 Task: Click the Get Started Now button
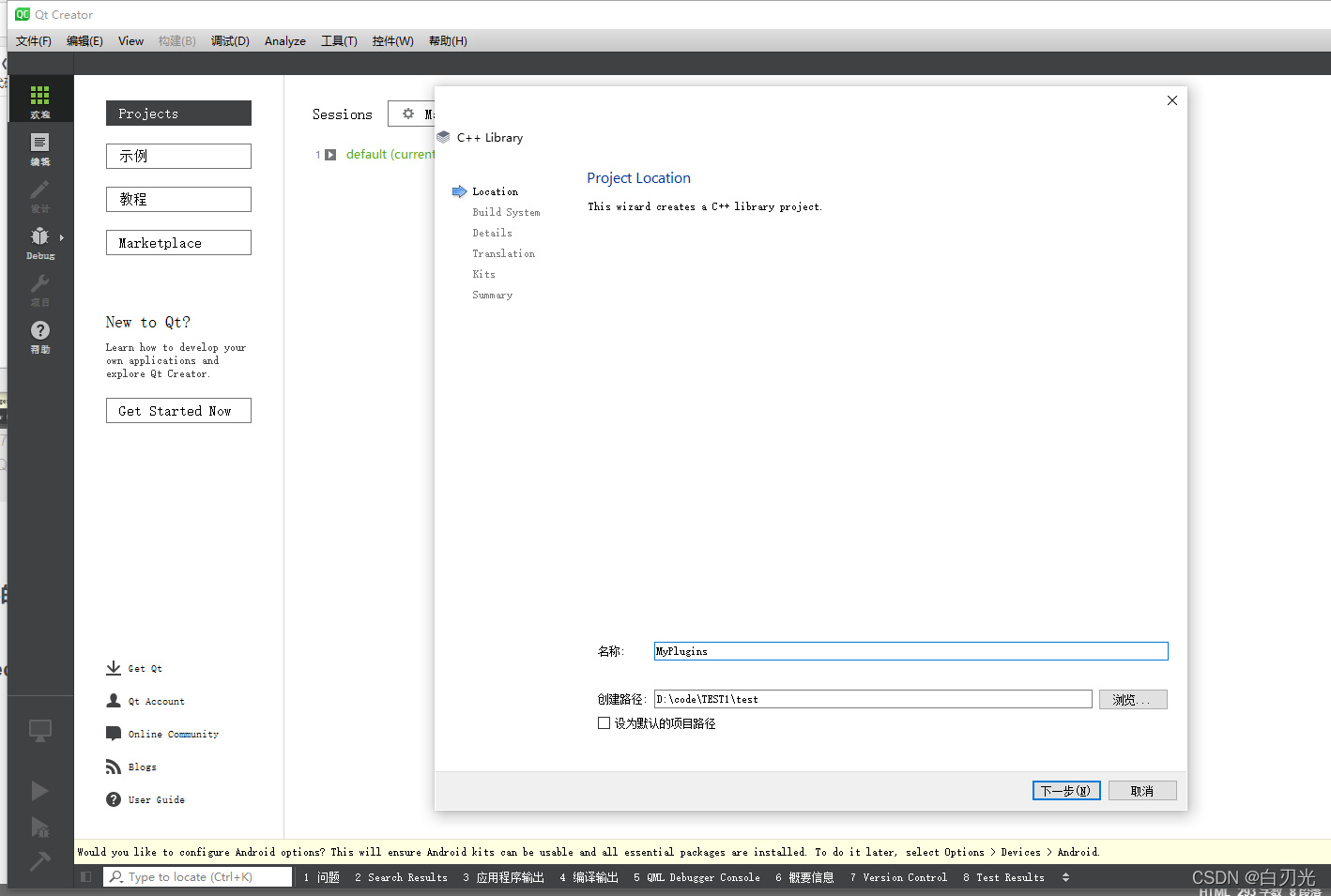pyautogui.click(x=178, y=411)
